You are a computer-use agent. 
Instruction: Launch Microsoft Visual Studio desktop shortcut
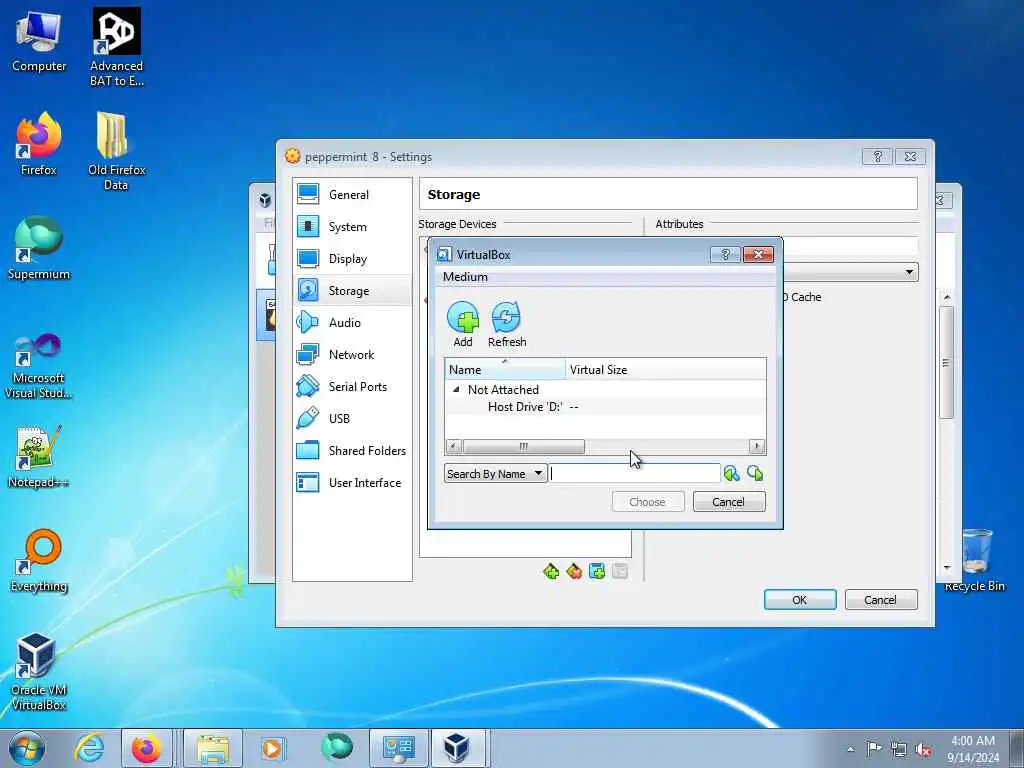tap(39, 366)
